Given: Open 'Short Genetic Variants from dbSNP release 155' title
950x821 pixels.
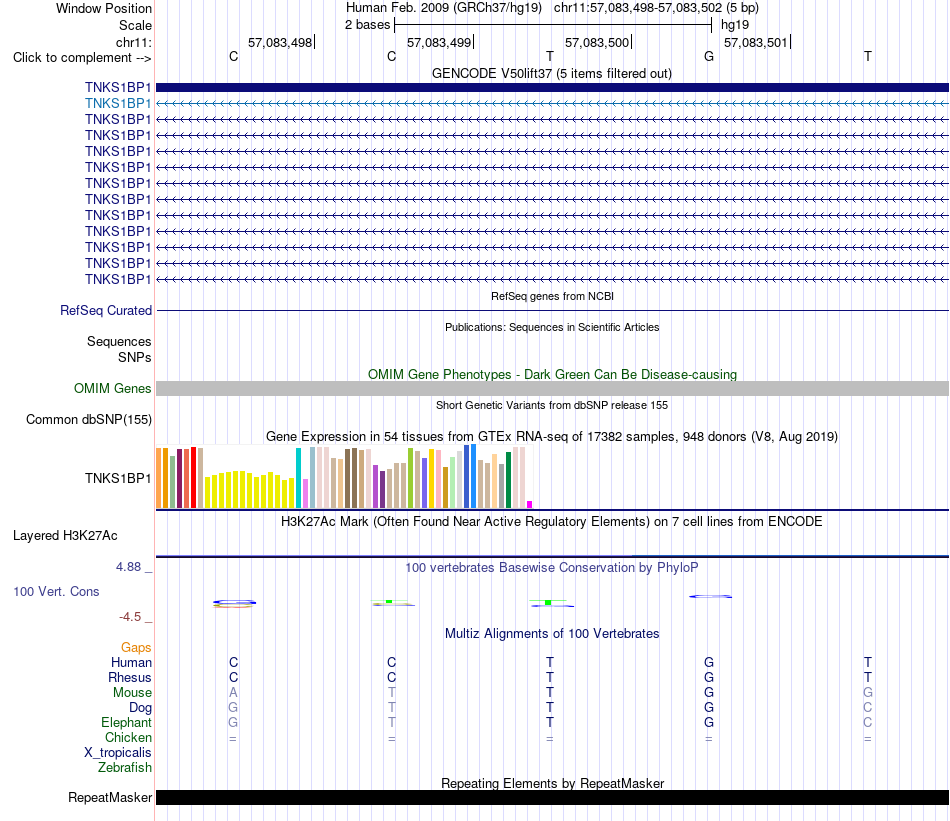Looking at the screenshot, I should (552, 405).
